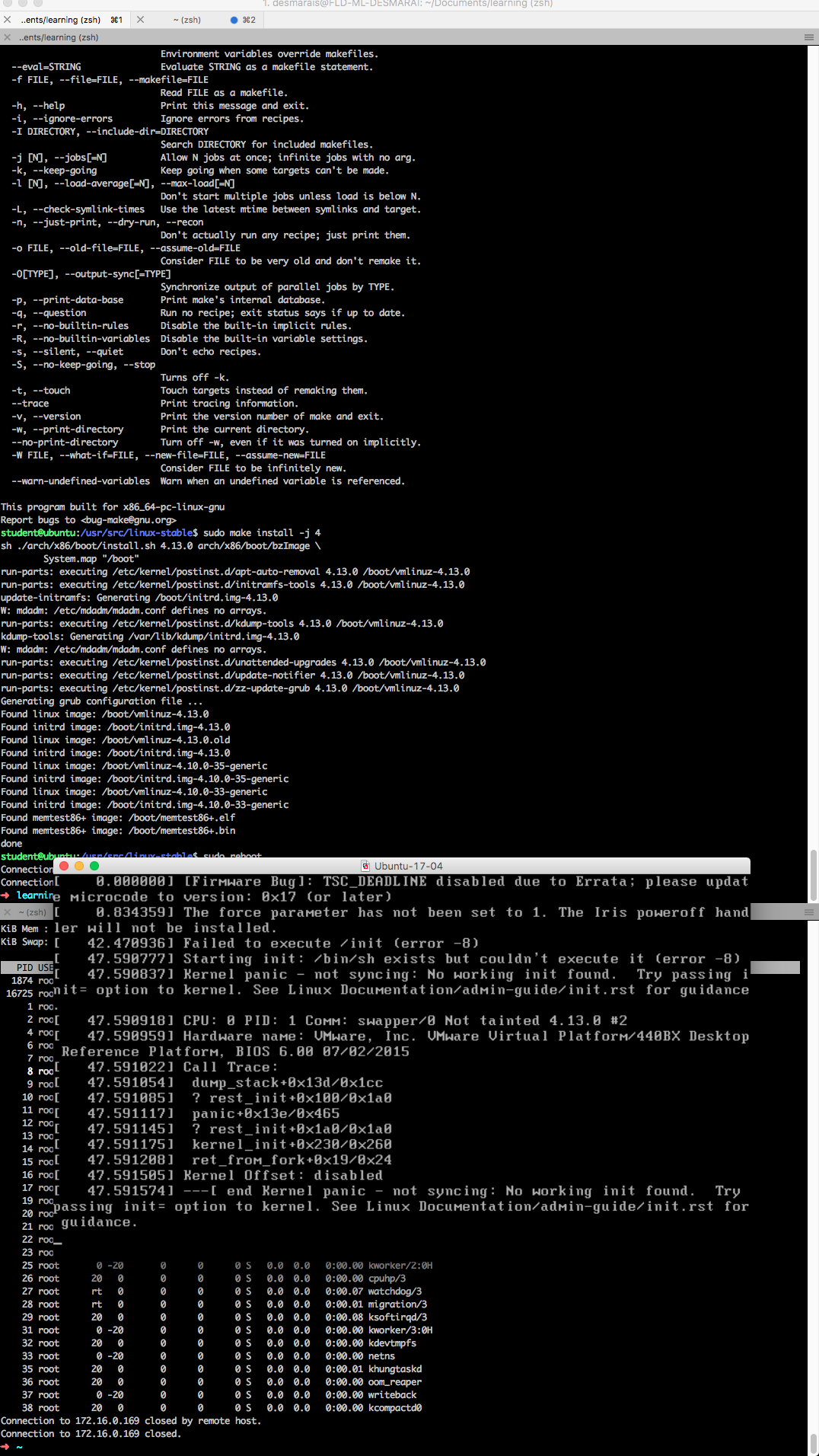The image size is (819, 1456).
Task: Click the 'watchdog/3' process row
Action: click(x=221, y=1292)
